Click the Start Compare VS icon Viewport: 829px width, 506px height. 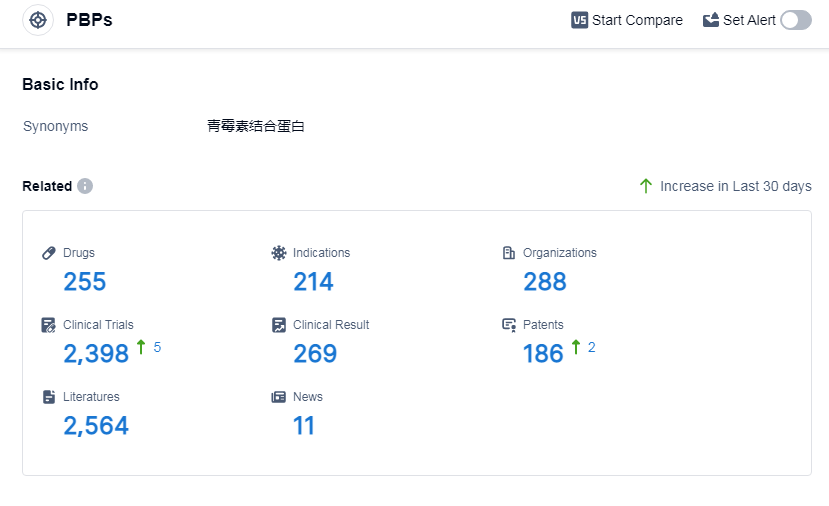[x=580, y=20]
